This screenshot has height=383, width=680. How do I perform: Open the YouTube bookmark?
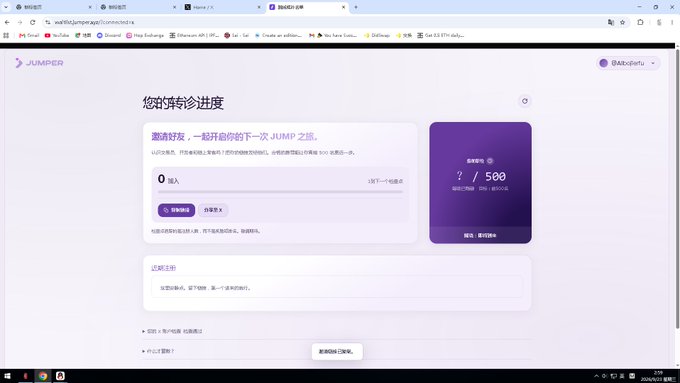[x=57, y=36]
